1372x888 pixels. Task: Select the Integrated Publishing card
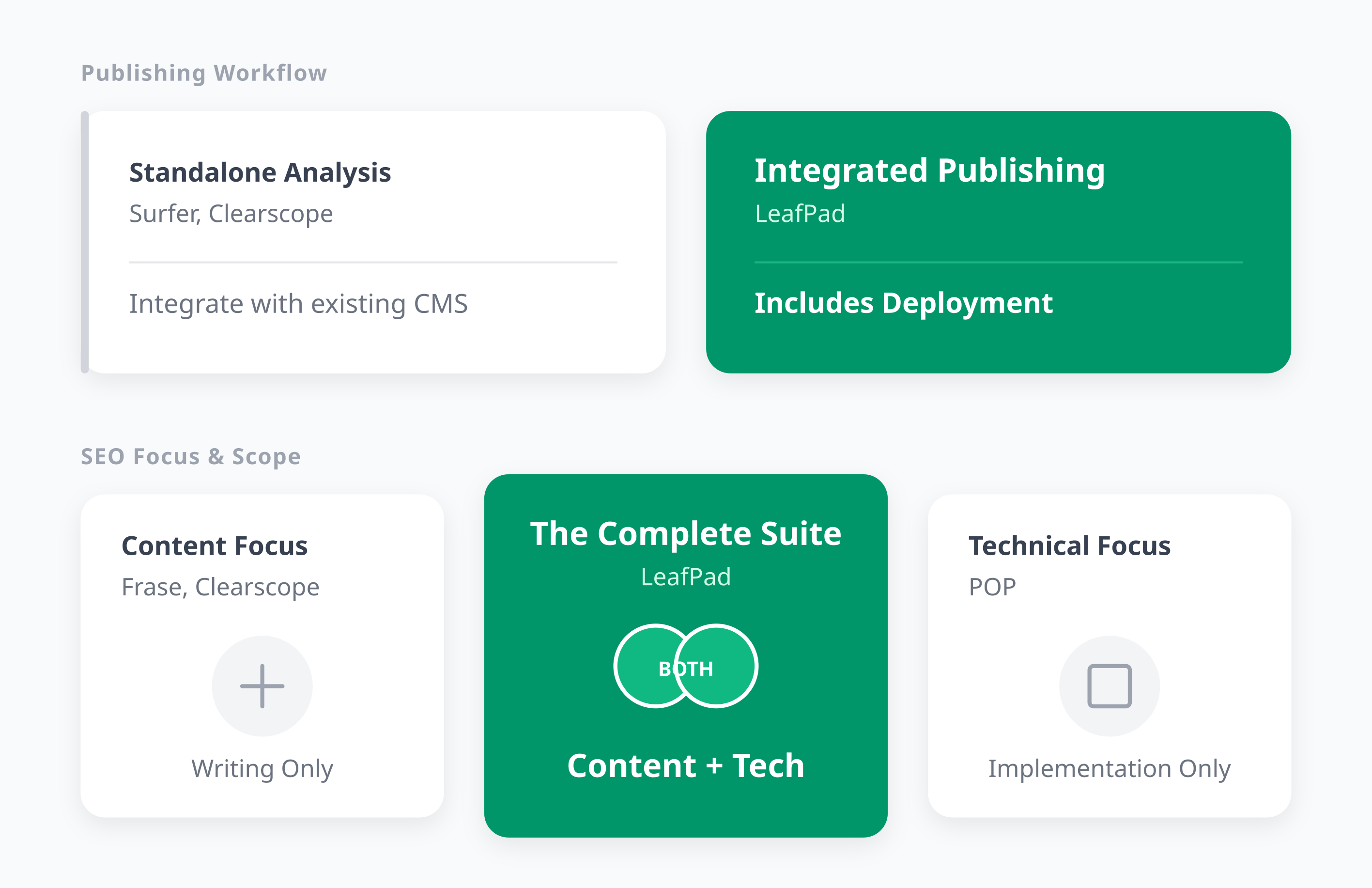point(999,242)
